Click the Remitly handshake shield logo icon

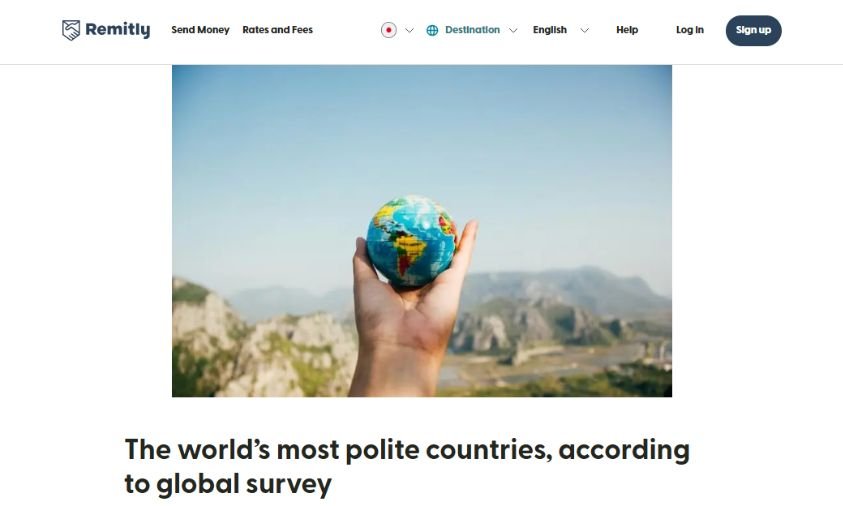click(x=70, y=30)
